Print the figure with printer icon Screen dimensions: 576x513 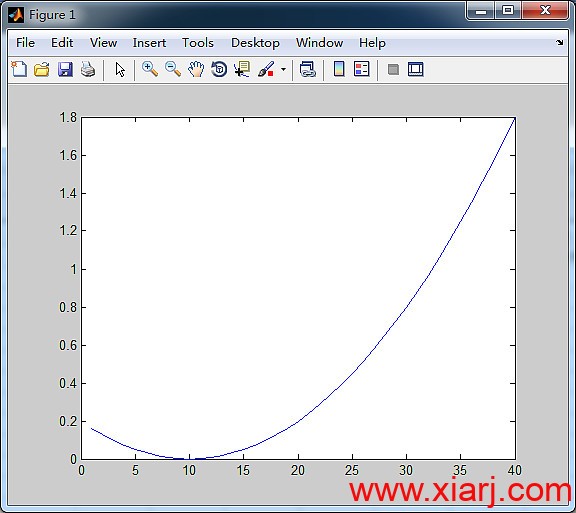(88, 69)
